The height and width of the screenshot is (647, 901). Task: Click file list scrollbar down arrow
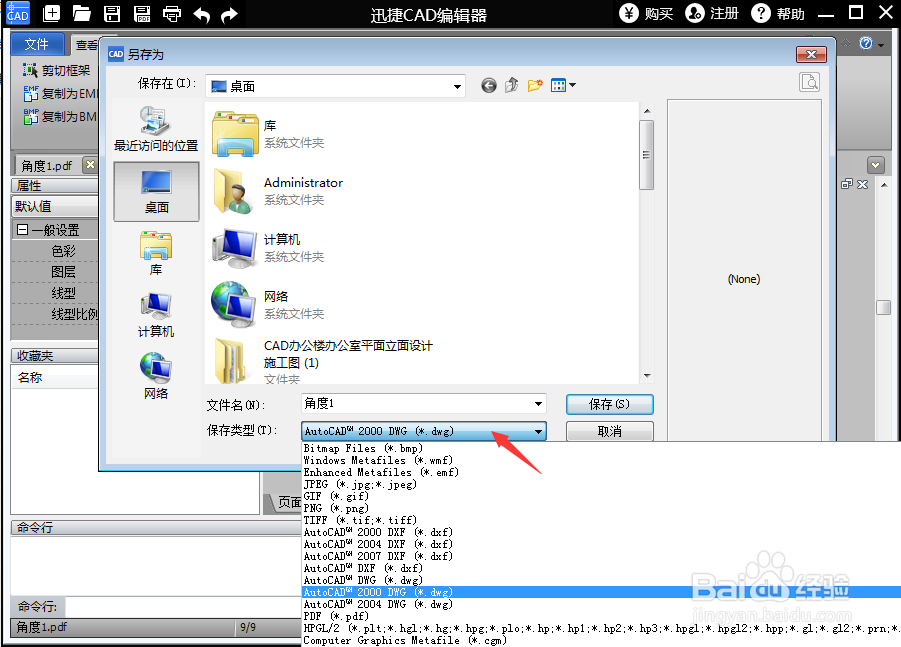646,376
